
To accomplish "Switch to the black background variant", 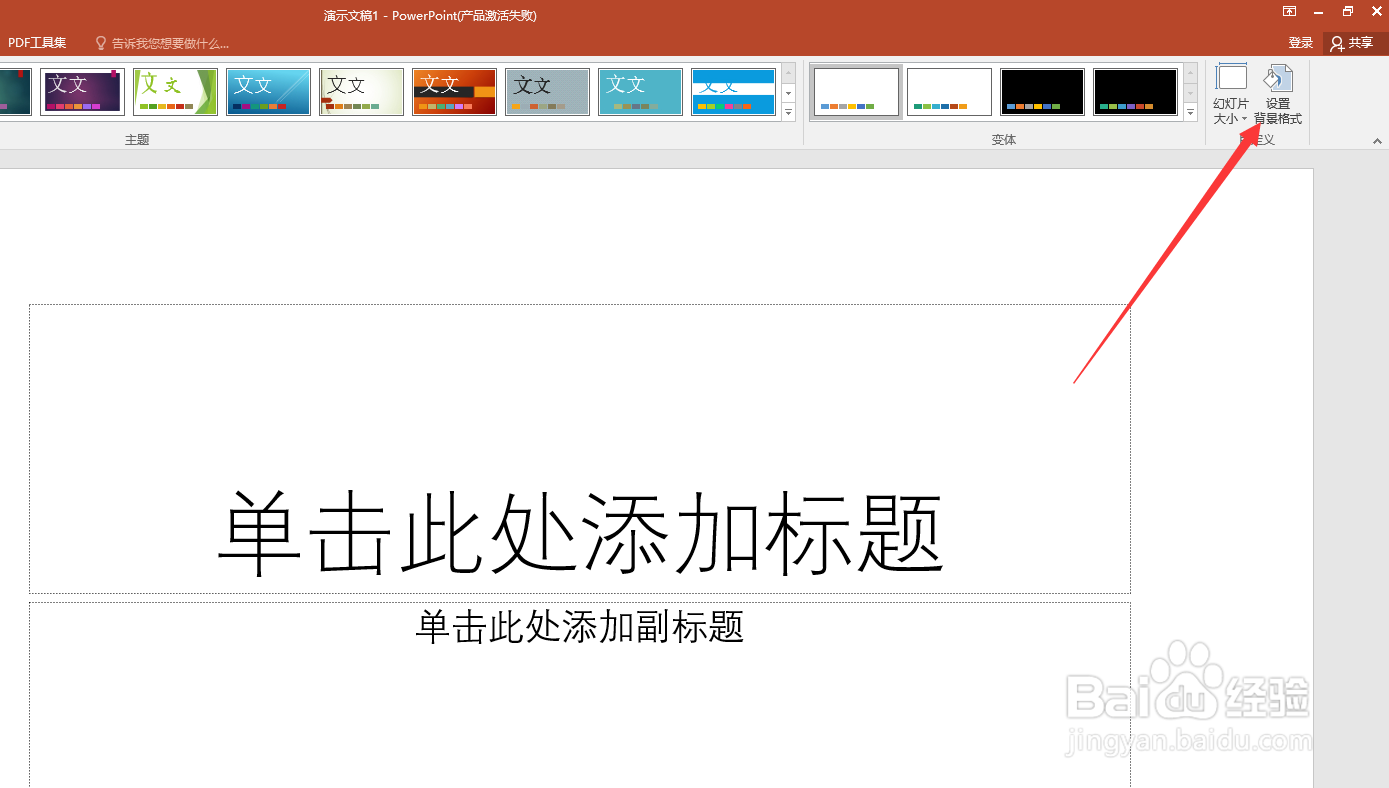I will click(1042, 91).
